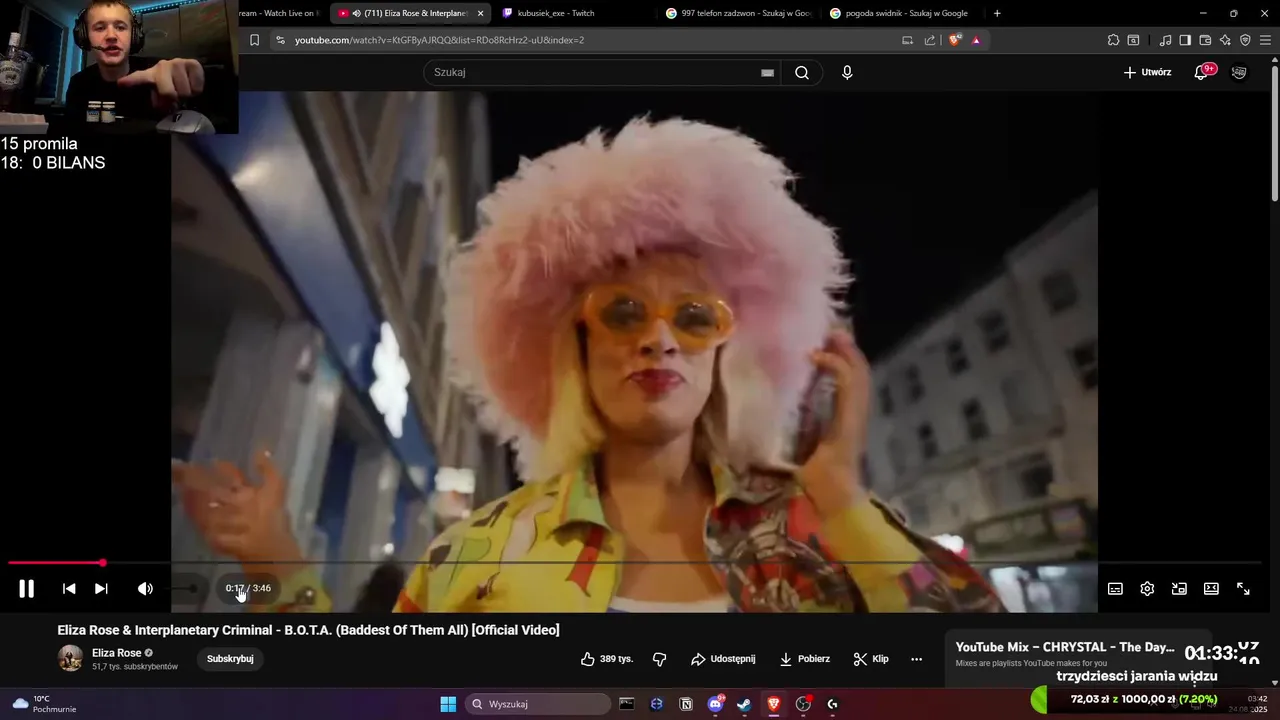Open Brave VPN shield icon

(x=1245, y=40)
